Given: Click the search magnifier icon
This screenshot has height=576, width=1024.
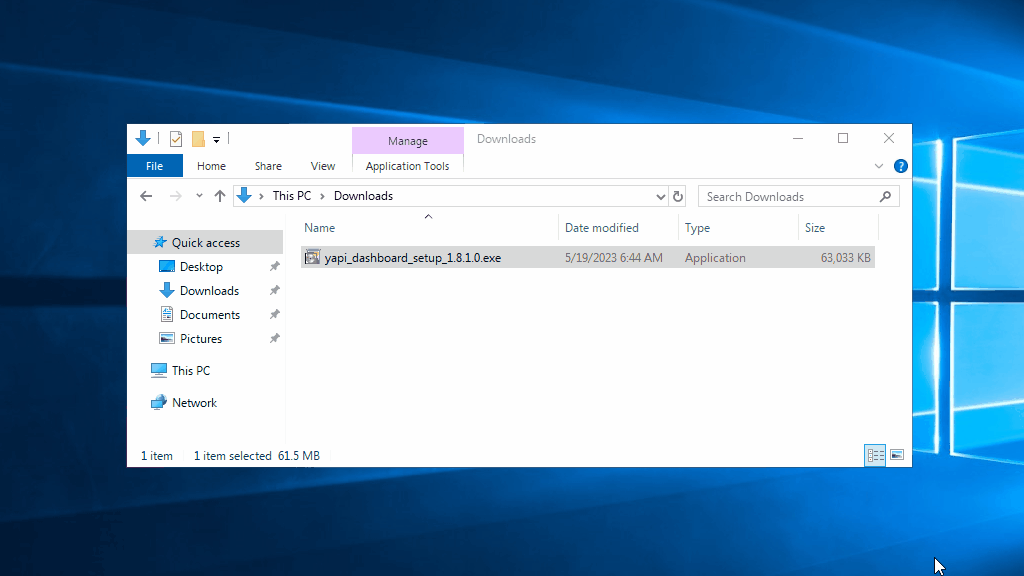Looking at the screenshot, I should [x=885, y=196].
